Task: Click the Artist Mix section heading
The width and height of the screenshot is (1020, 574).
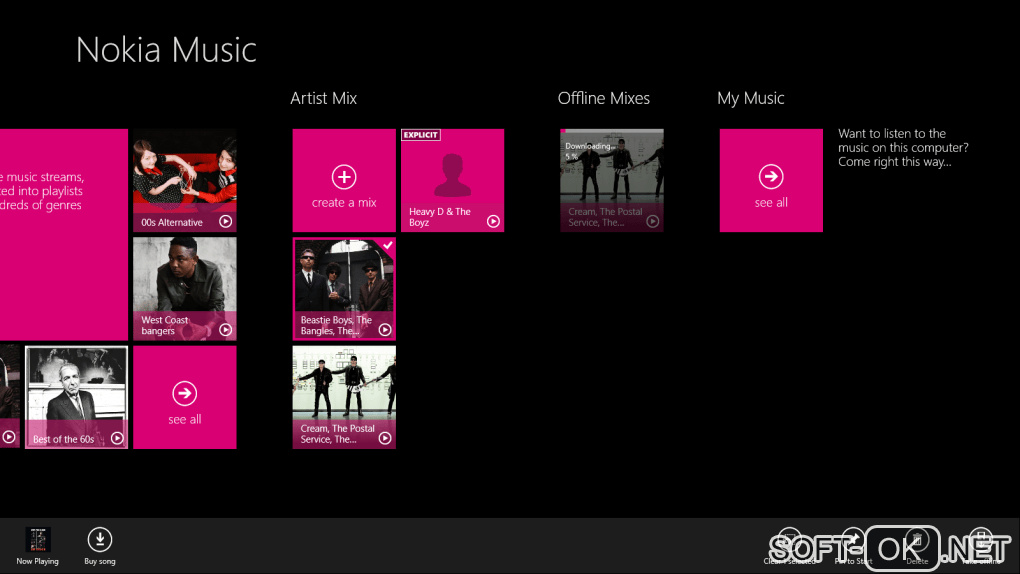Action: coord(323,98)
